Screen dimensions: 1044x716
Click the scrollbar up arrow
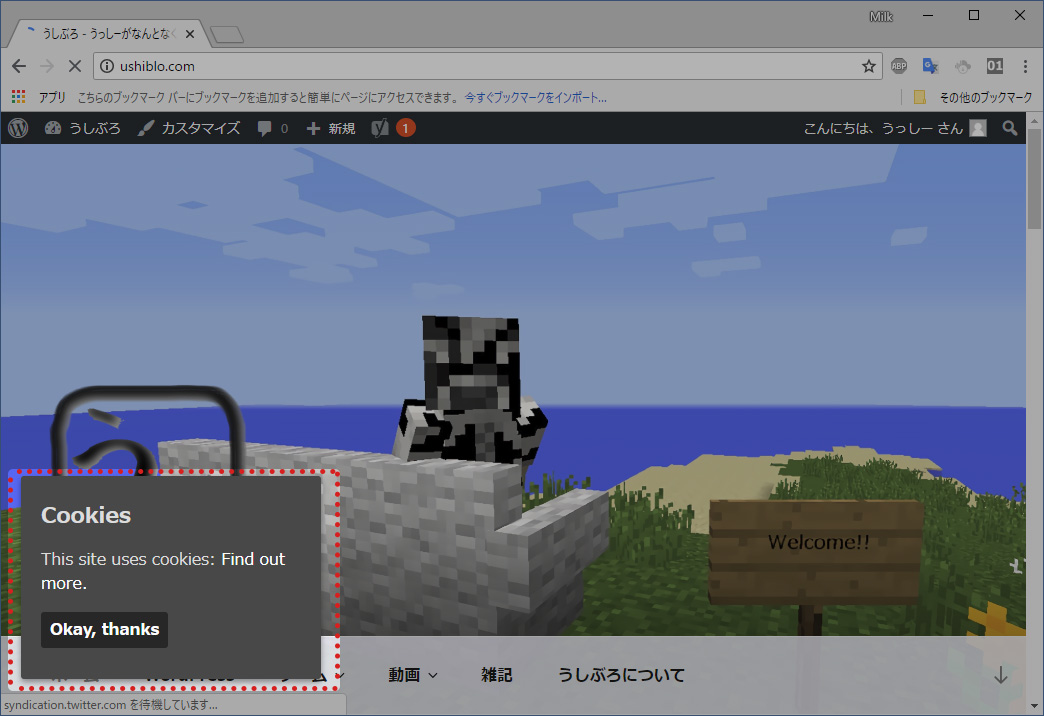(1034, 121)
